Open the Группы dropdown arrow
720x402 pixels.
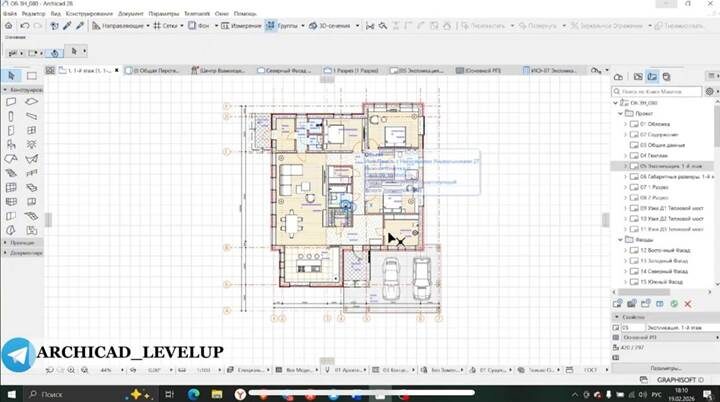coord(303,26)
